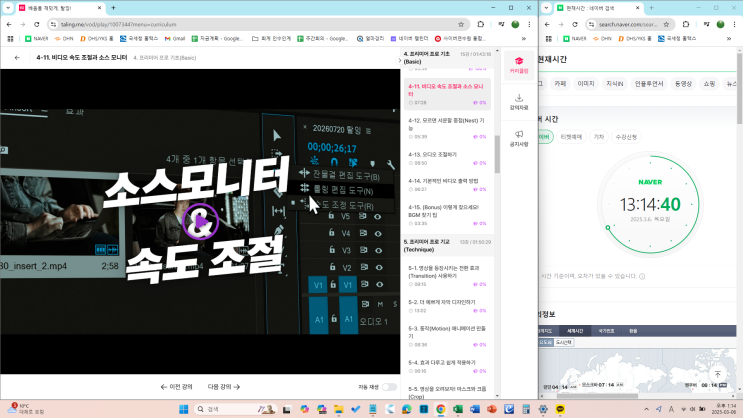Open the 커리큘럼 curriculum sidebar icon

[x=519, y=65]
